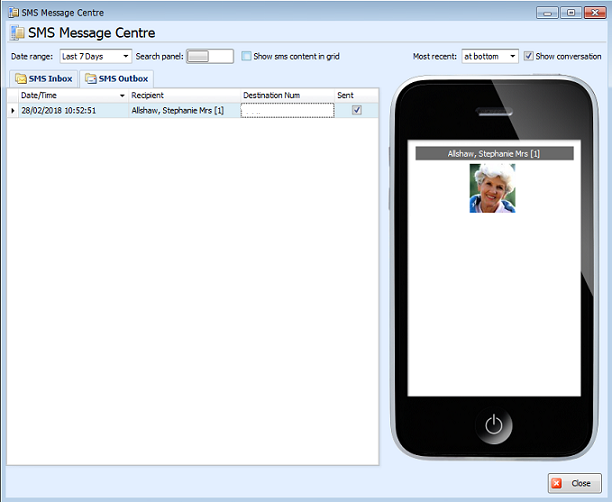Toggle the Search panel switch
Viewport: 612px width, 502px height.
(x=209, y=57)
